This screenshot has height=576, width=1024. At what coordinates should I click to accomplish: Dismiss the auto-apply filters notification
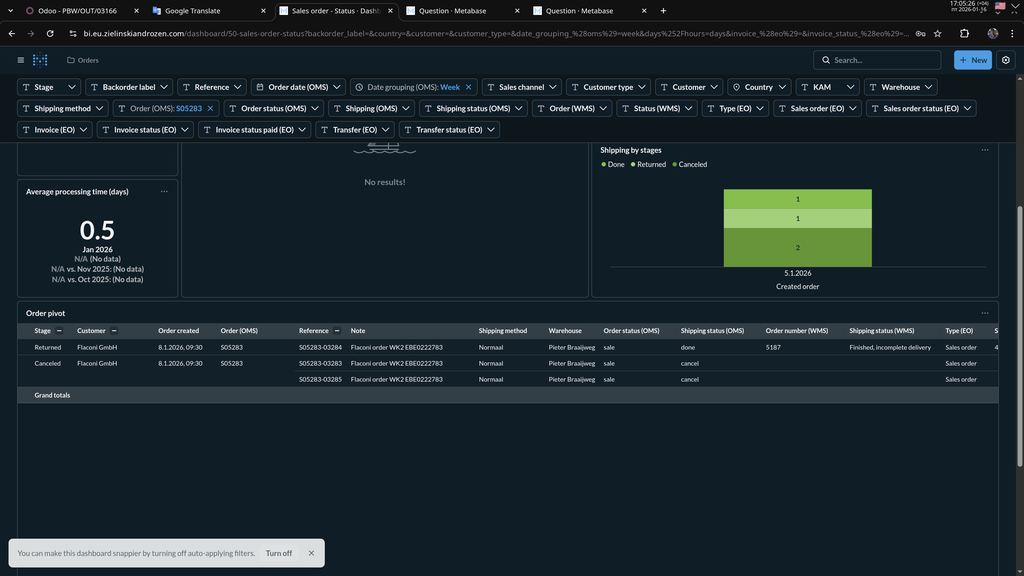tap(311, 553)
